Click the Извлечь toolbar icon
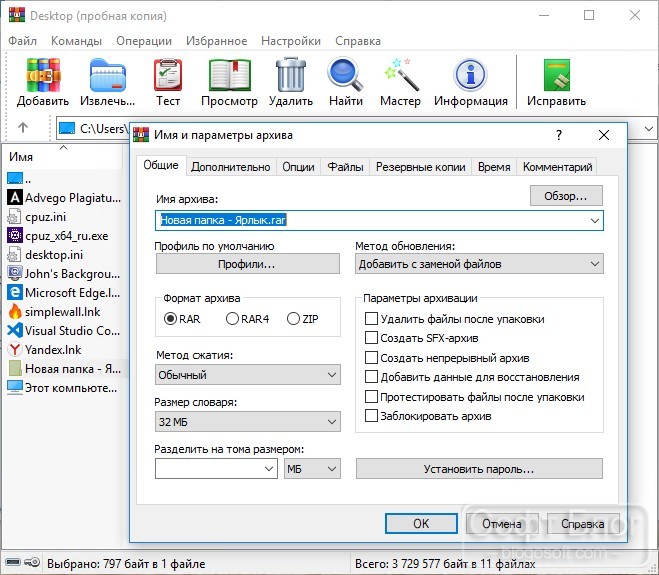 [x=108, y=76]
